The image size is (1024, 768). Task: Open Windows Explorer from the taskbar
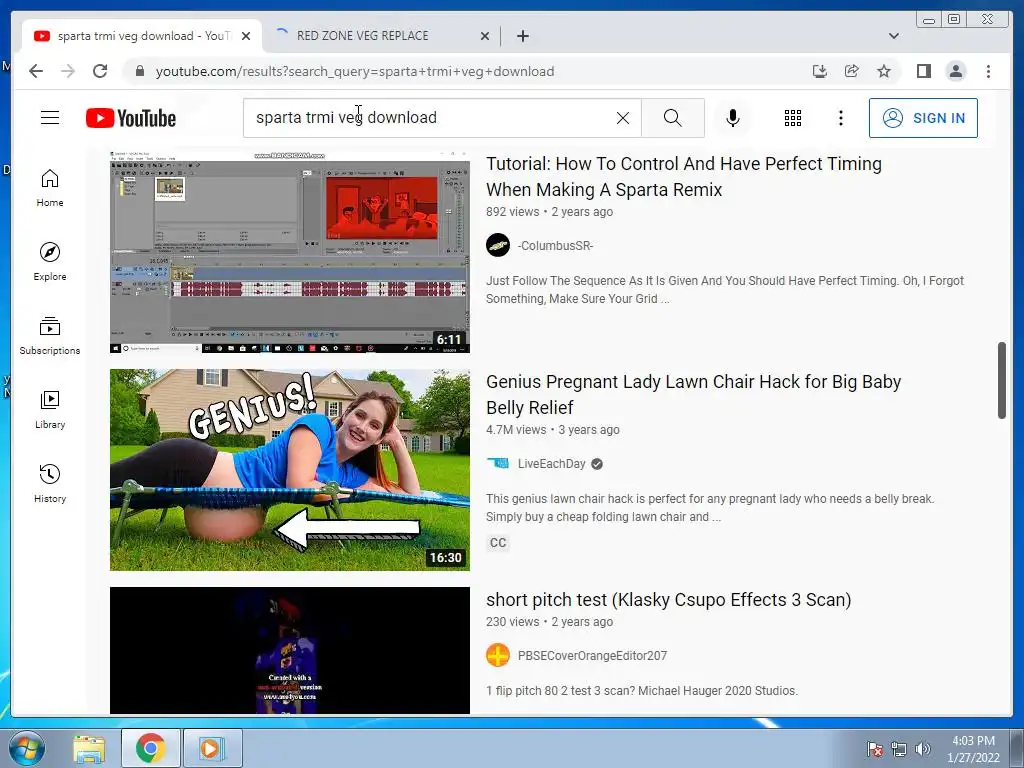[x=89, y=748]
